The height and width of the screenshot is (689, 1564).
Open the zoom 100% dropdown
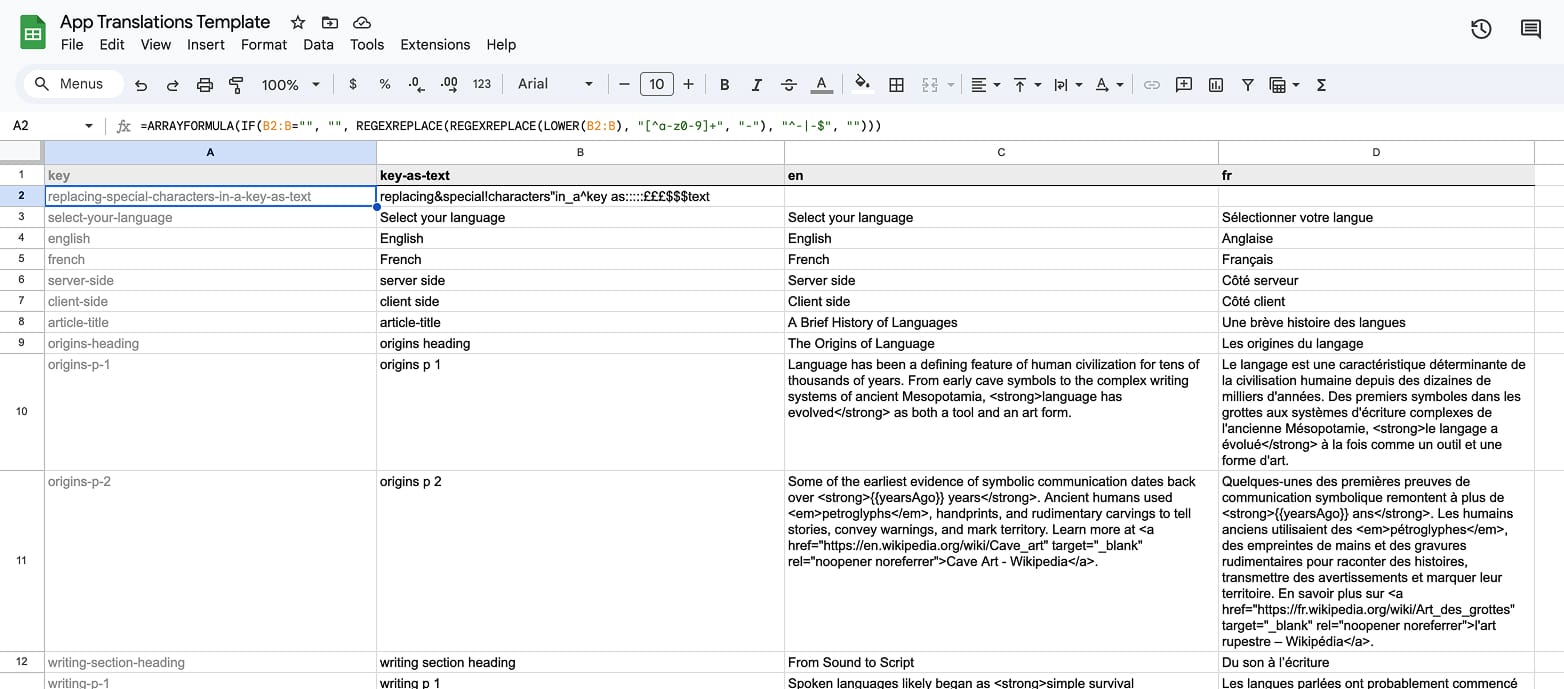coord(291,85)
